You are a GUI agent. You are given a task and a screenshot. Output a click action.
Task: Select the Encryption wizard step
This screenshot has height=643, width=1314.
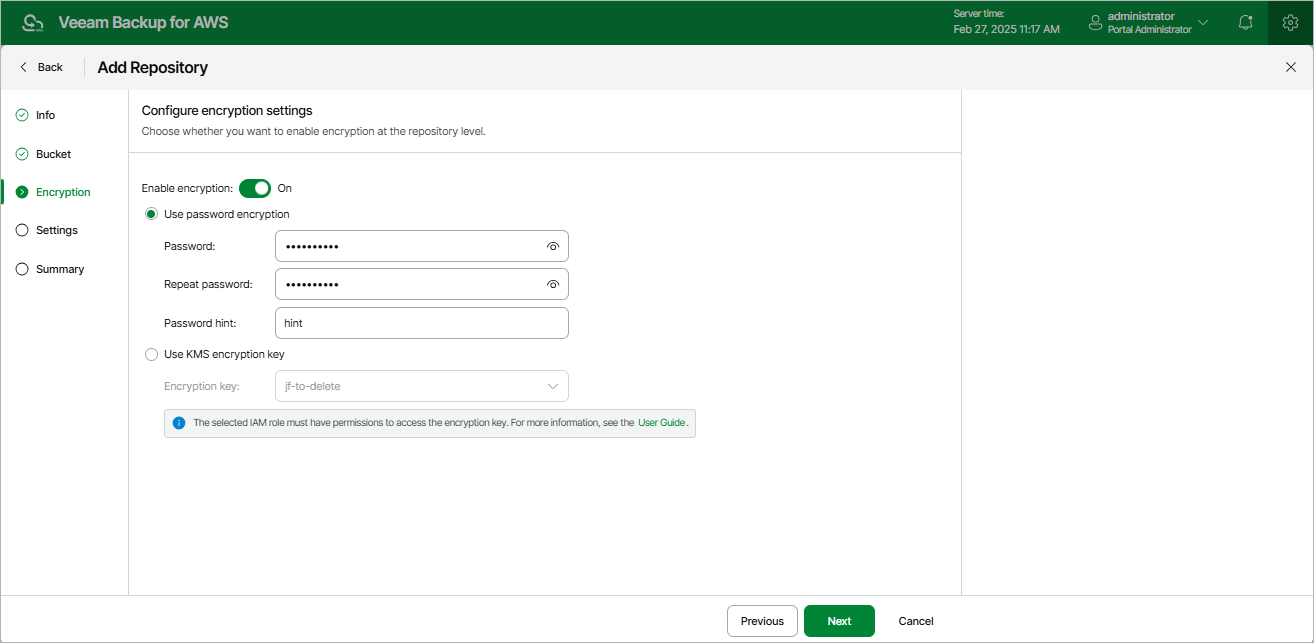click(x=65, y=192)
